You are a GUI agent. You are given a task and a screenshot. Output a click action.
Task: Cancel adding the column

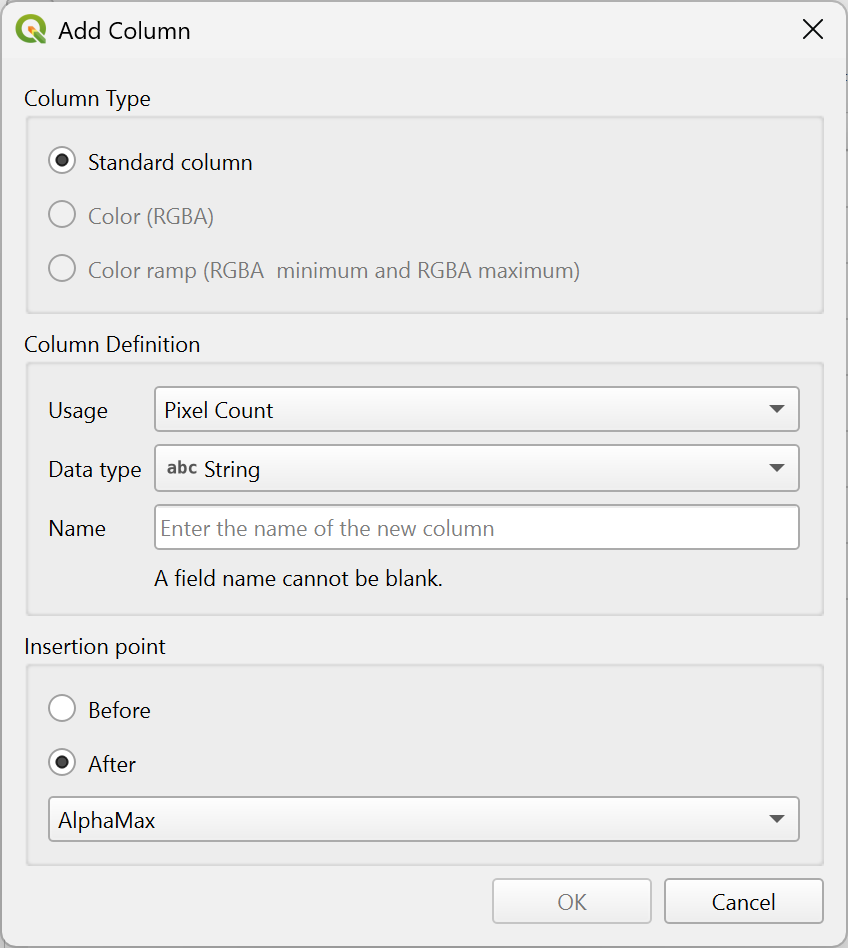[x=743, y=902]
